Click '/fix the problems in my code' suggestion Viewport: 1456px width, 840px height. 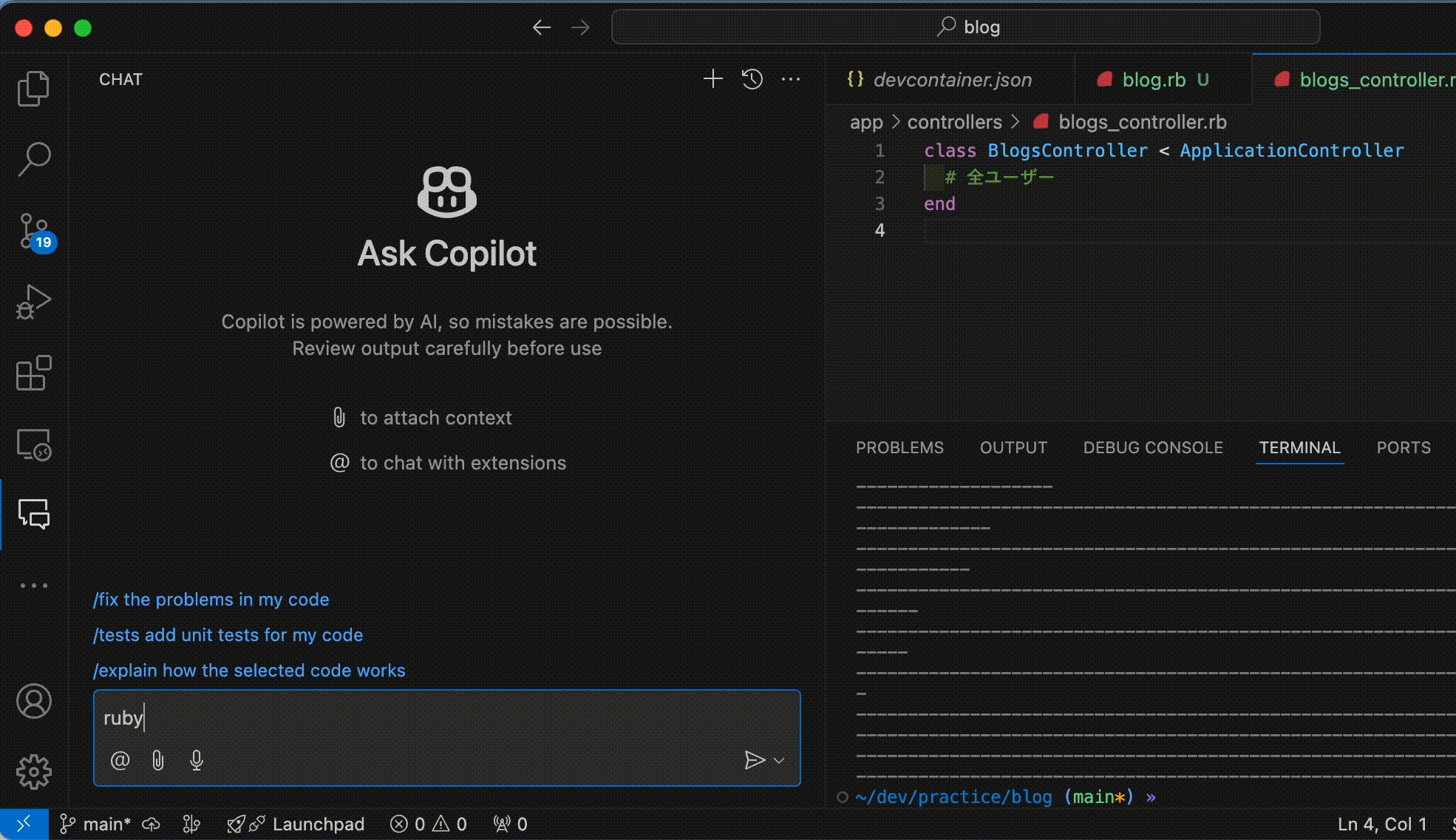pyautogui.click(x=211, y=599)
